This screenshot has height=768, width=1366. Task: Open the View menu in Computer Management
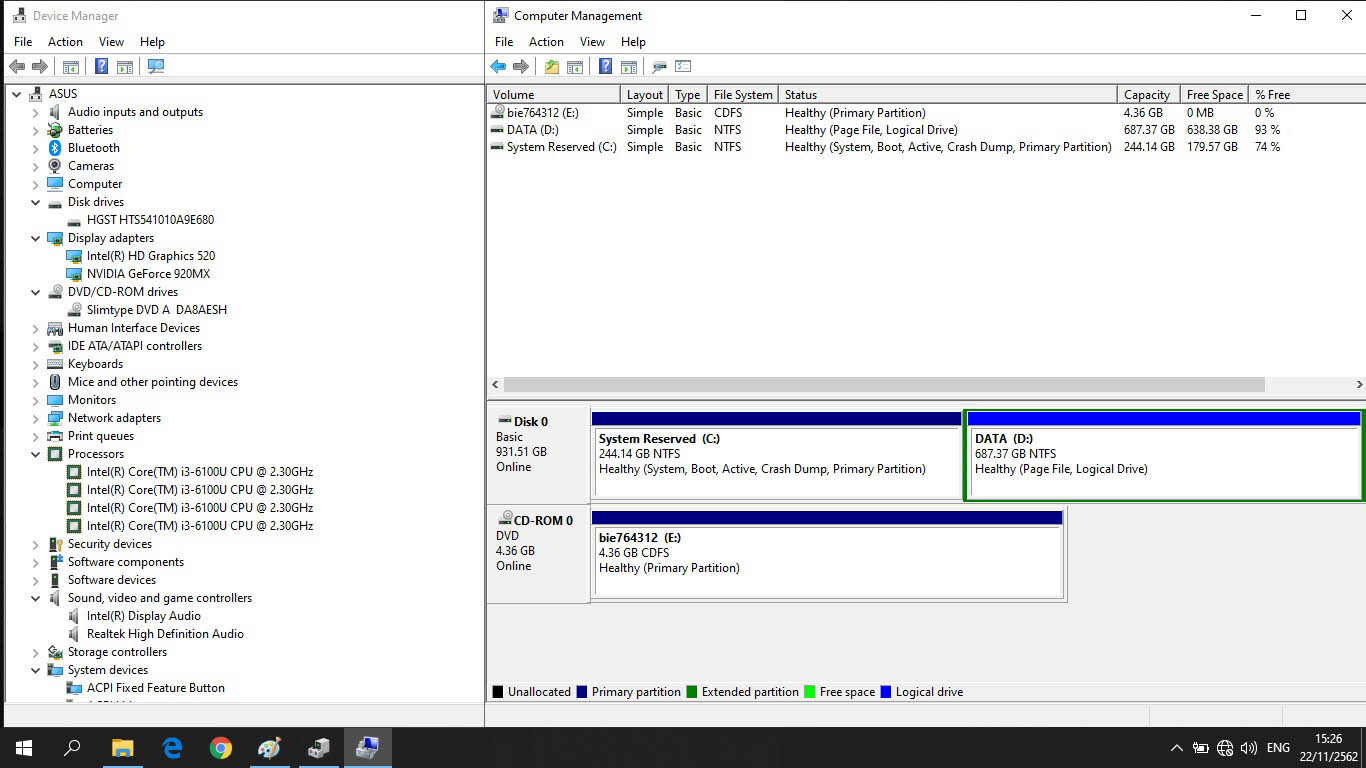point(592,42)
